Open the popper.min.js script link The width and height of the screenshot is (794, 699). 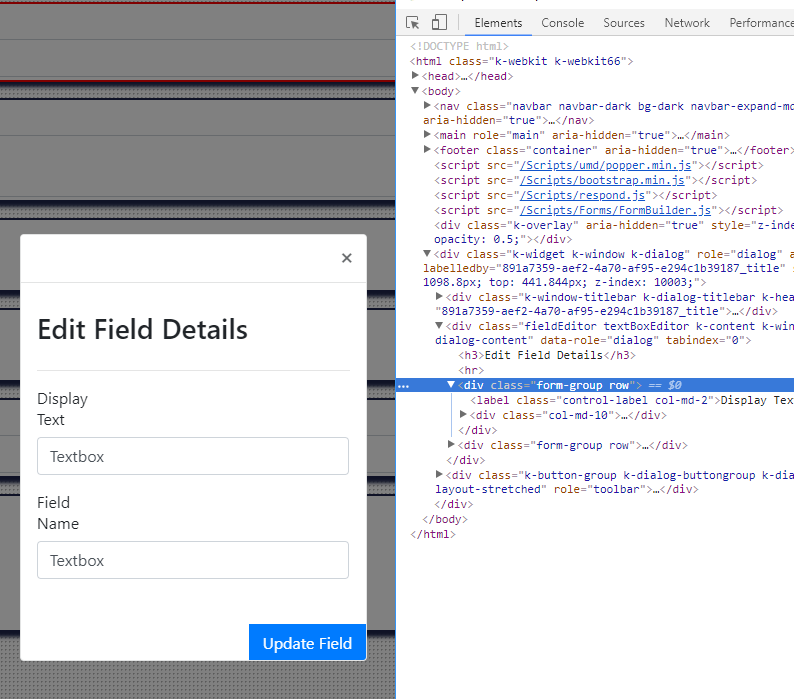[x=606, y=165]
